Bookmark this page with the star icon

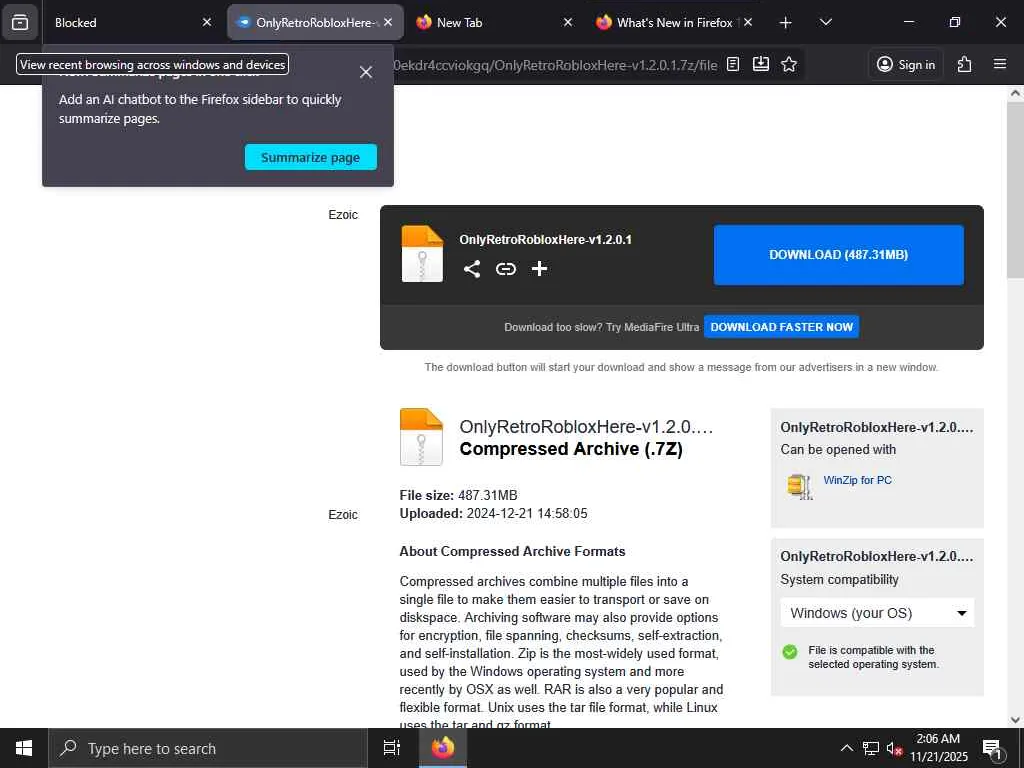coord(789,64)
